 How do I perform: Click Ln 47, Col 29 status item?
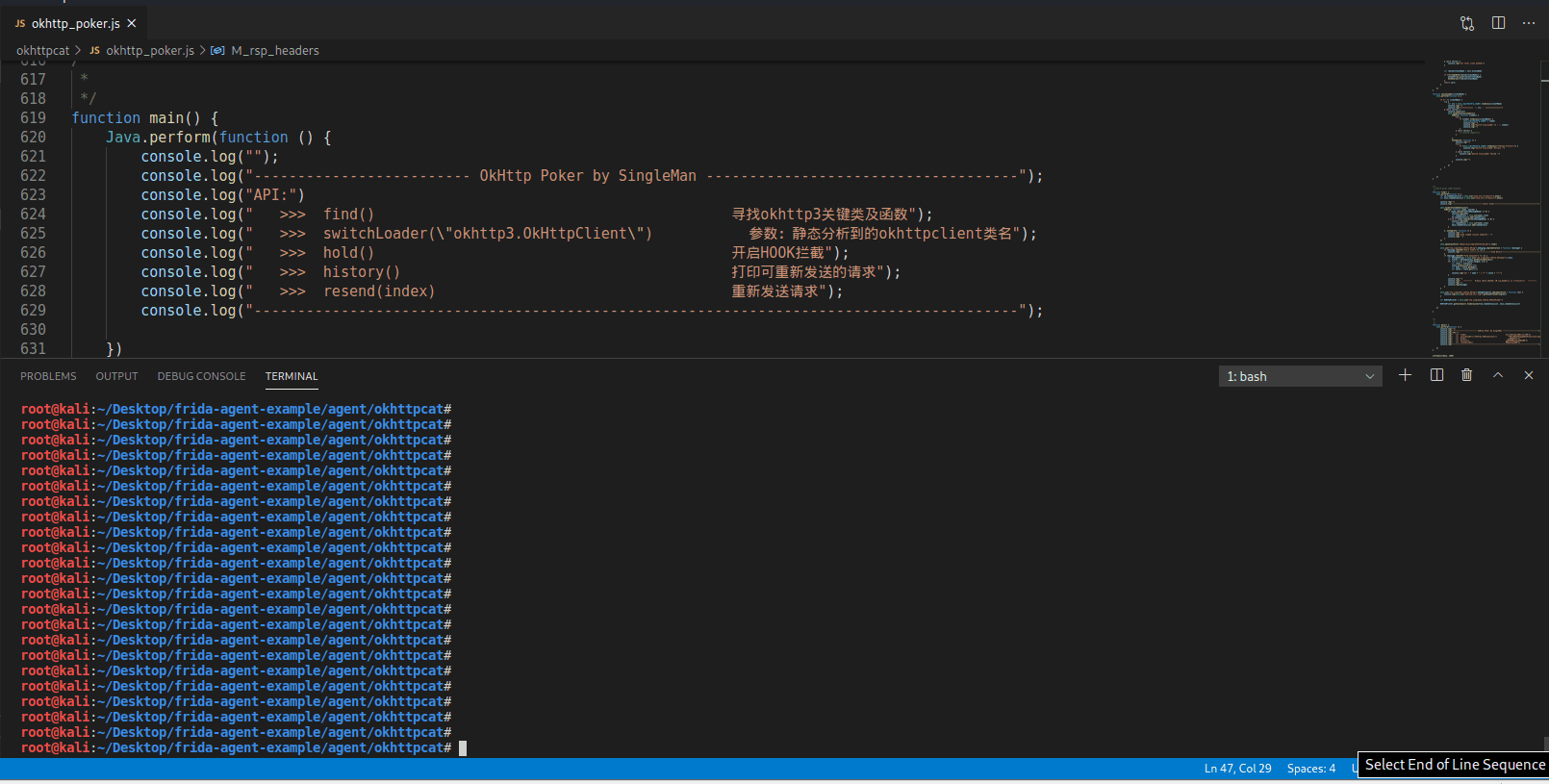[1237, 769]
